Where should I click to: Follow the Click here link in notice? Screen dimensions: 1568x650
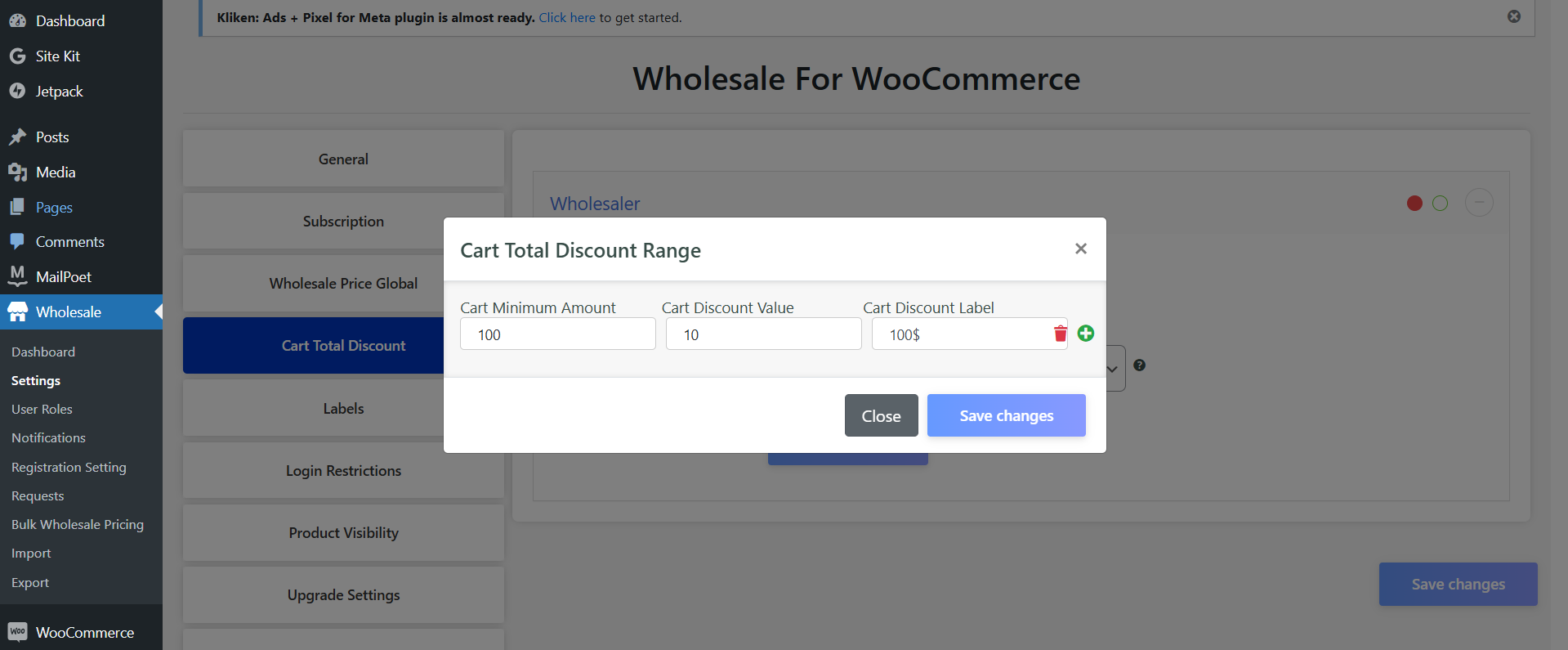[x=567, y=17]
